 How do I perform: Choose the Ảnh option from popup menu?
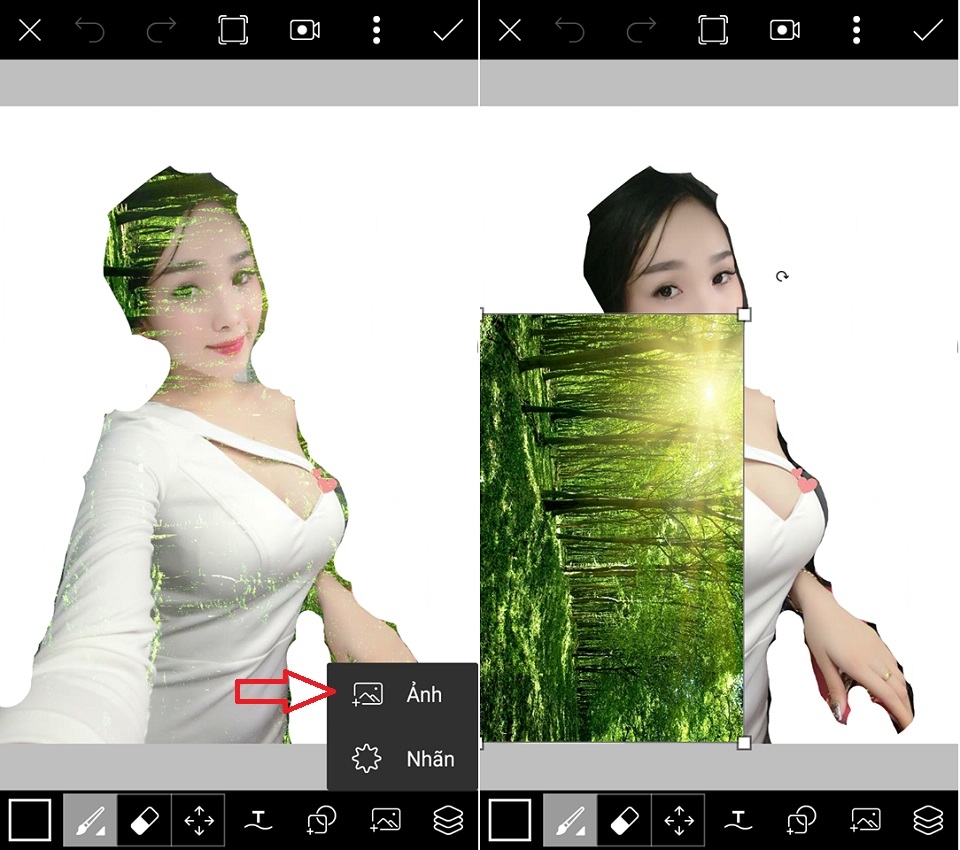402,694
